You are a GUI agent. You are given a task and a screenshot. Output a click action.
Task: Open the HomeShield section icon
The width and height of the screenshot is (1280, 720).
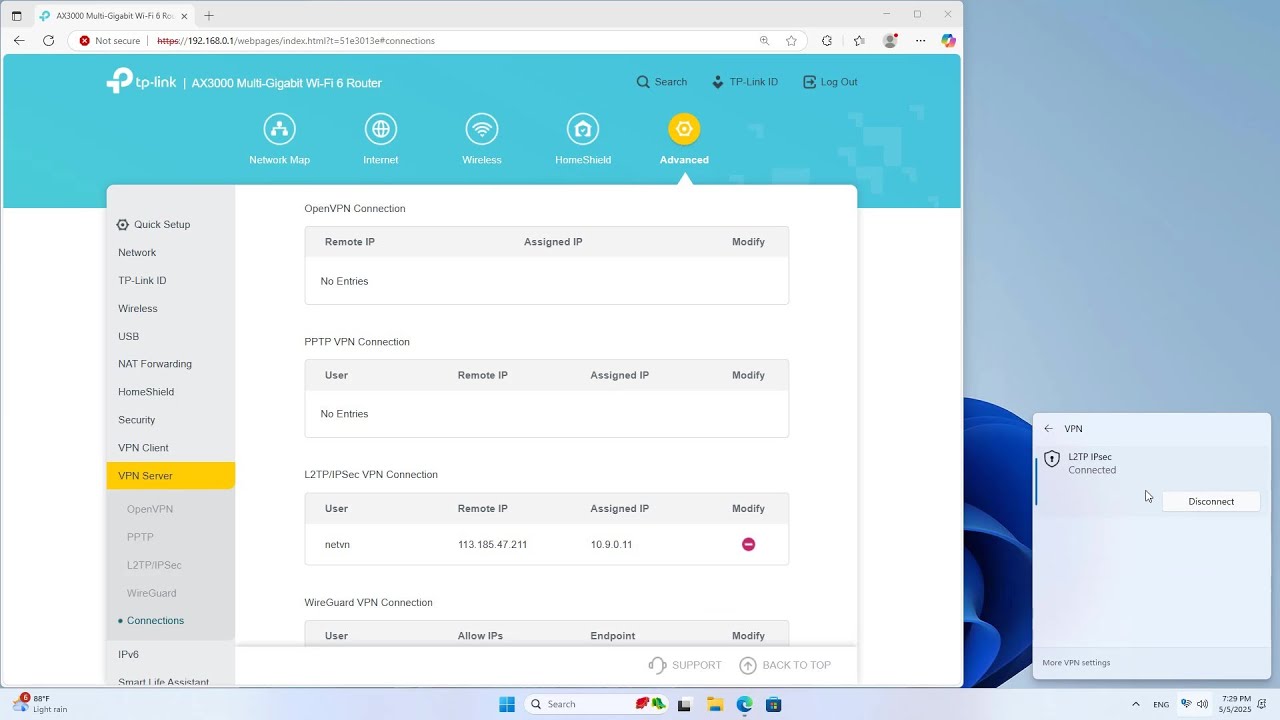(x=583, y=129)
